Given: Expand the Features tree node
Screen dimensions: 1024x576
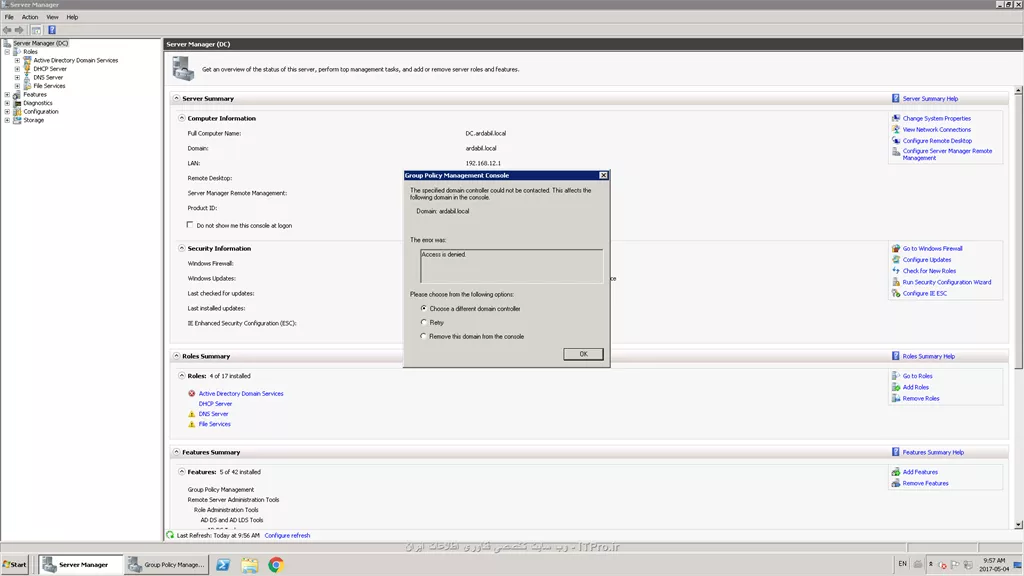Looking at the screenshot, I should pyautogui.click(x=7, y=95).
